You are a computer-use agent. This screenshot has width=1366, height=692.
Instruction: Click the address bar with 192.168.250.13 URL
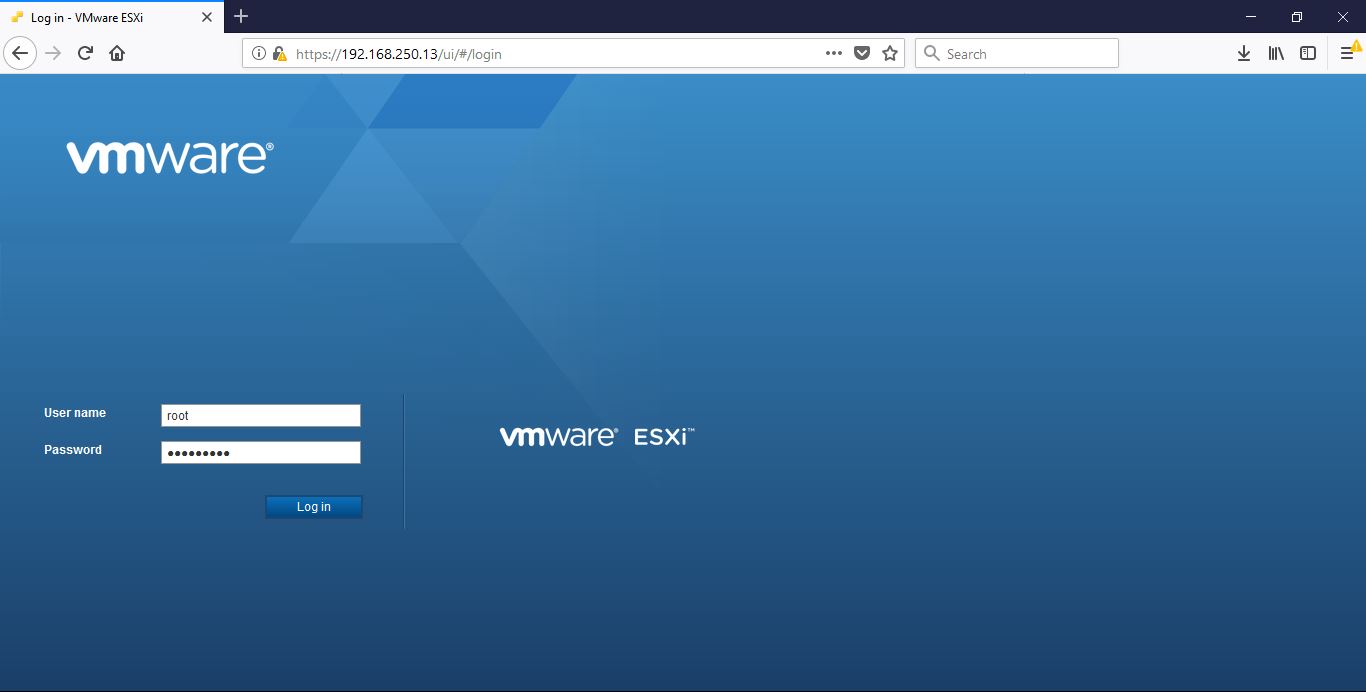click(550, 54)
